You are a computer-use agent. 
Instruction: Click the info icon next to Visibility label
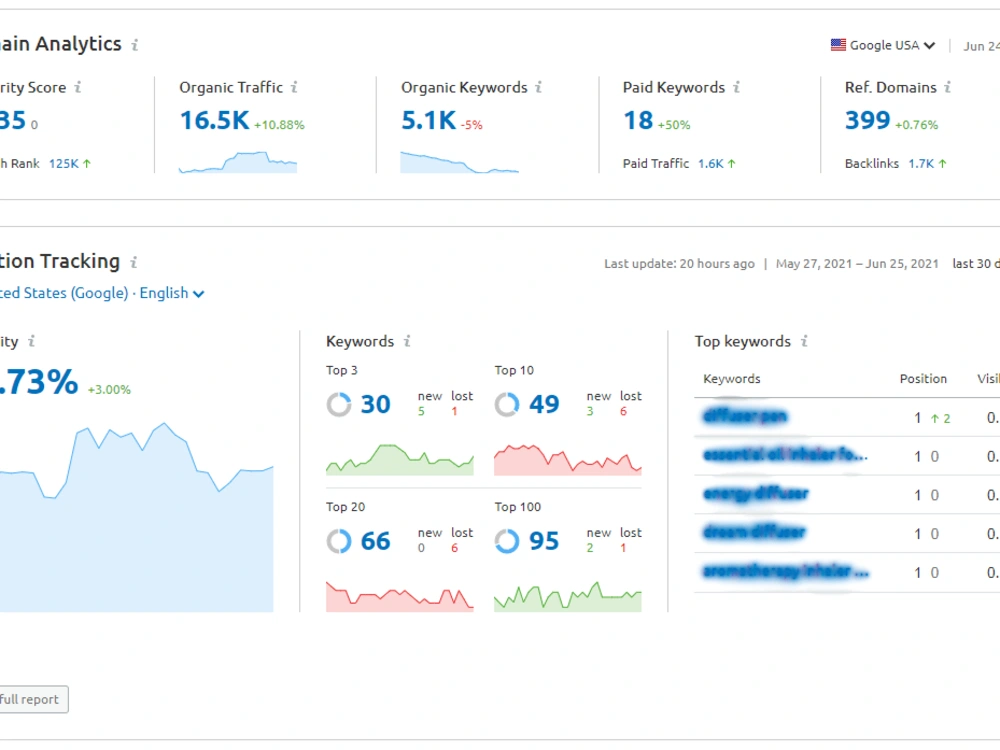point(31,341)
